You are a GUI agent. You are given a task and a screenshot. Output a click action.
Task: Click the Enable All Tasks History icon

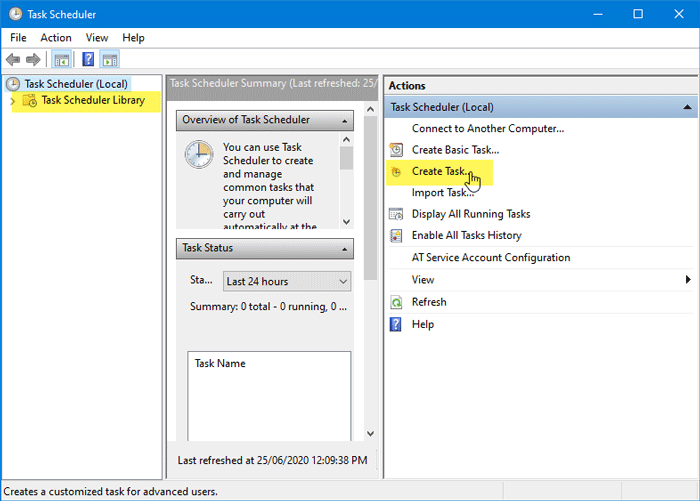pyautogui.click(x=396, y=235)
